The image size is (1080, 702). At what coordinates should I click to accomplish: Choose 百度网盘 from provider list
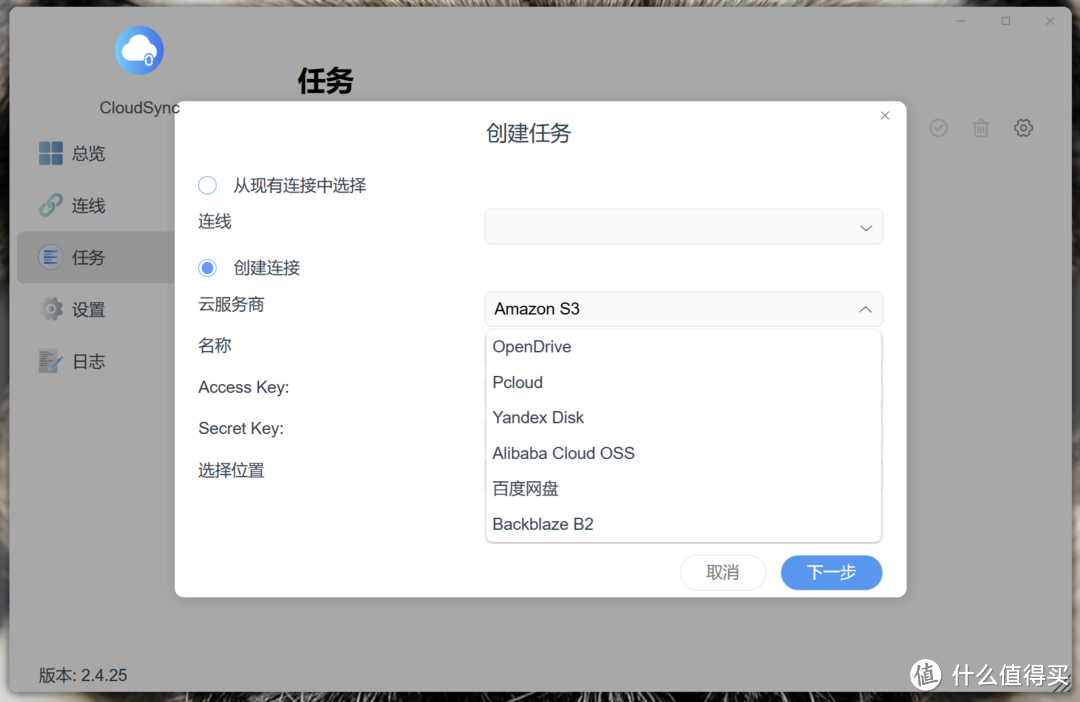pyautogui.click(x=683, y=488)
